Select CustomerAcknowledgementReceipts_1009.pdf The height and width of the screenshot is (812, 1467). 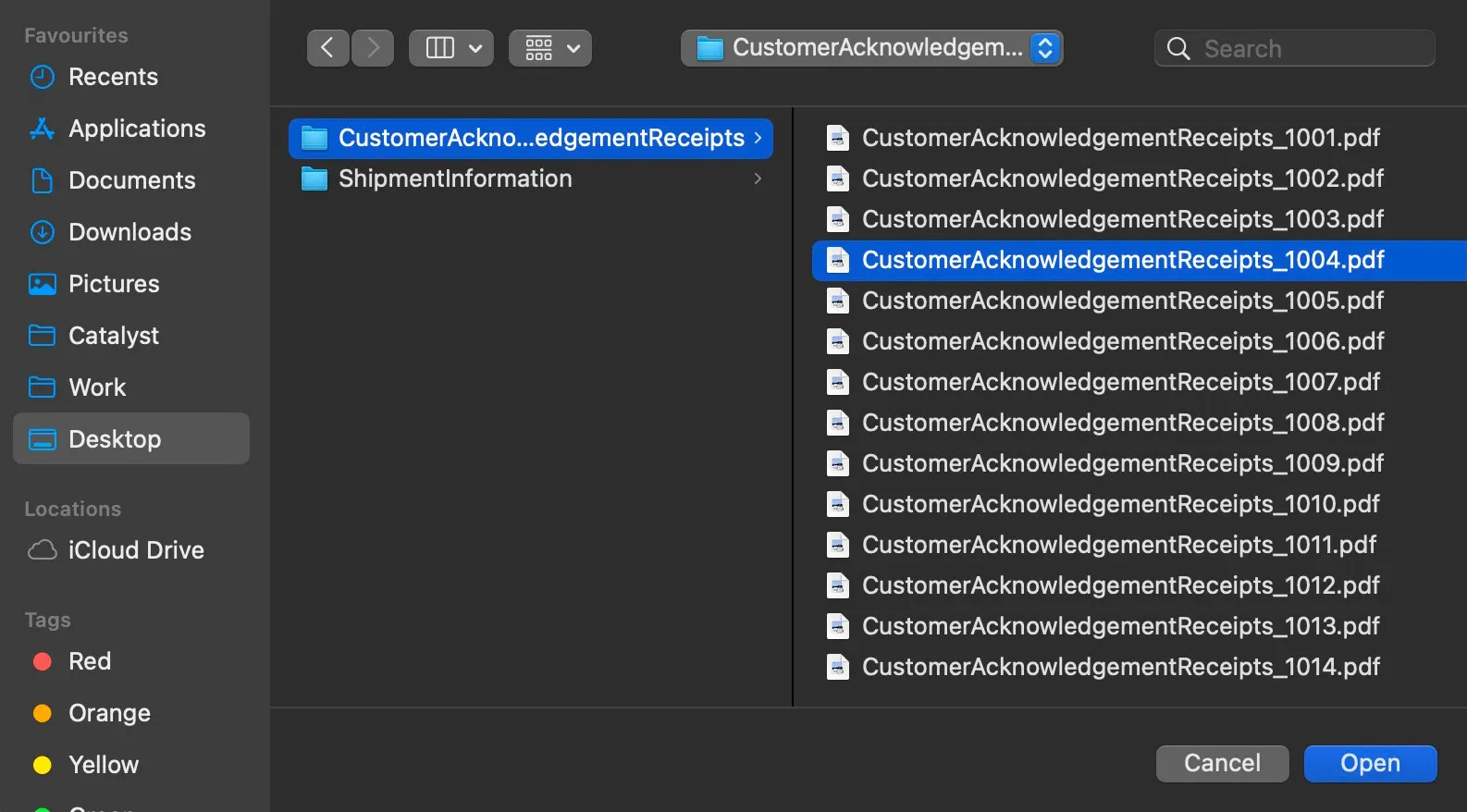click(1139, 463)
